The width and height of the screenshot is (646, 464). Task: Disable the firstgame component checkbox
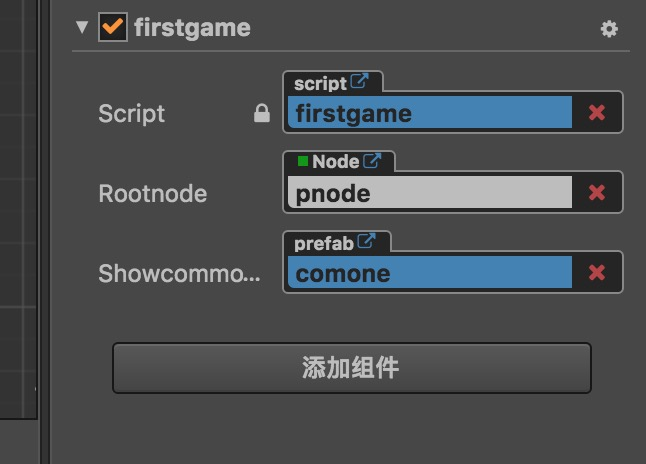(x=112, y=28)
